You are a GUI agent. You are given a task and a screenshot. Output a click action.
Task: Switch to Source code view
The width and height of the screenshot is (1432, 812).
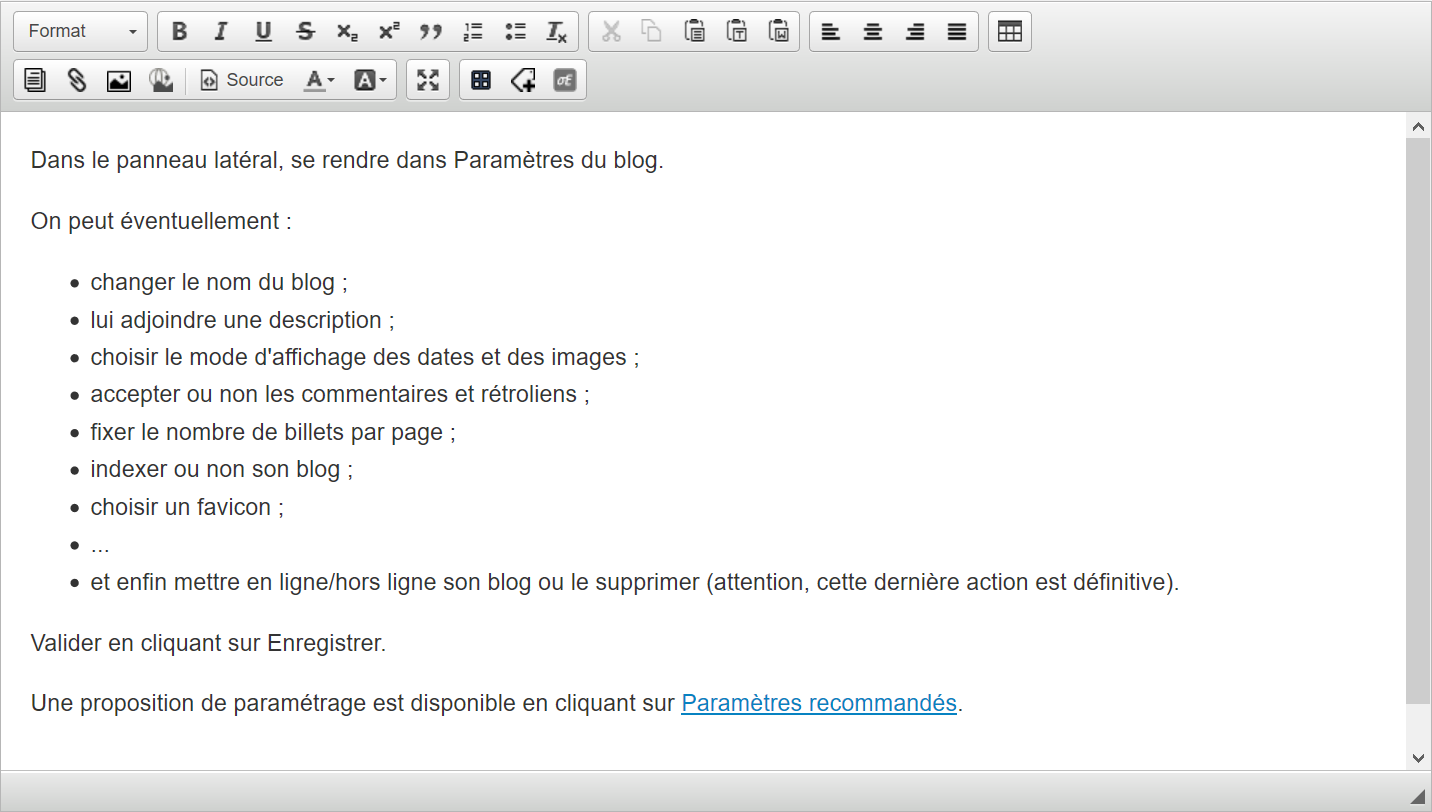coord(242,80)
